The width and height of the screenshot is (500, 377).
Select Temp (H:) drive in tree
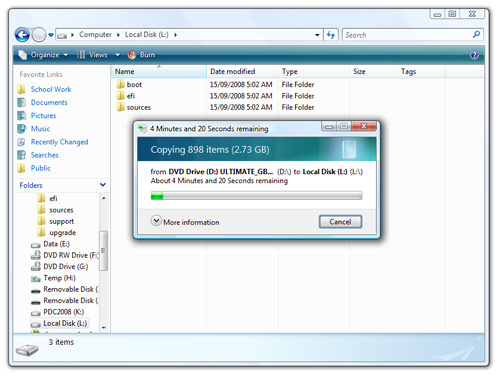53,278
